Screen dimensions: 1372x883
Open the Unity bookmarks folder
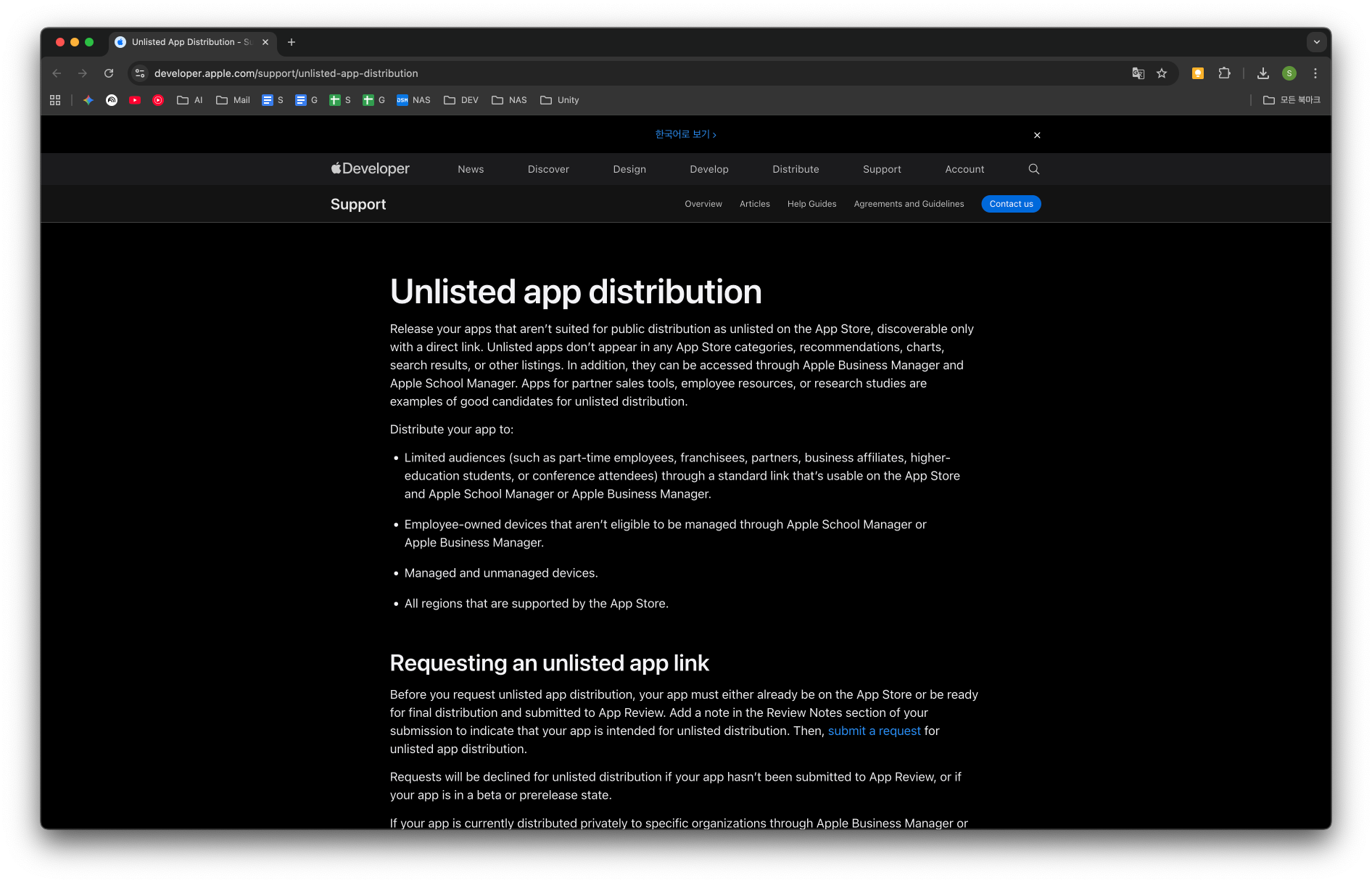(x=560, y=100)
